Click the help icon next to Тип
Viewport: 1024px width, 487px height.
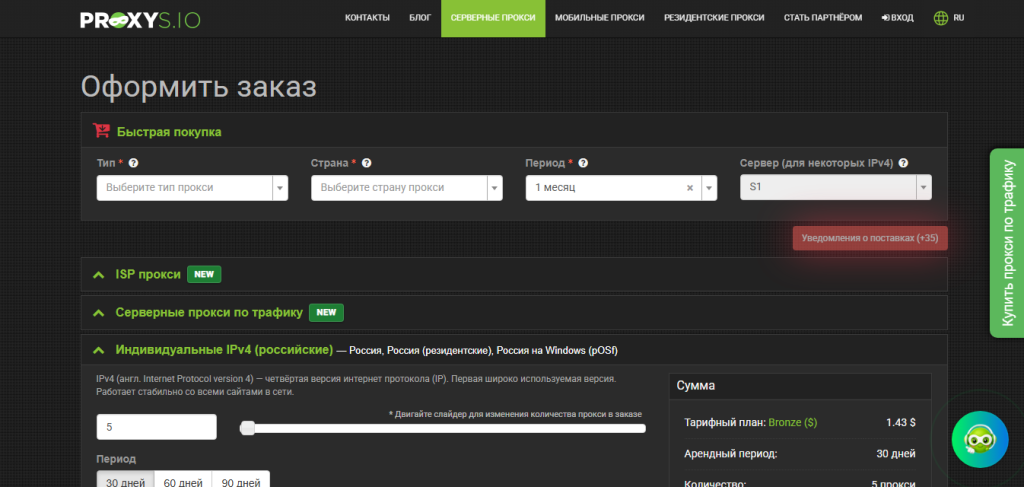[x=133, y=163]
